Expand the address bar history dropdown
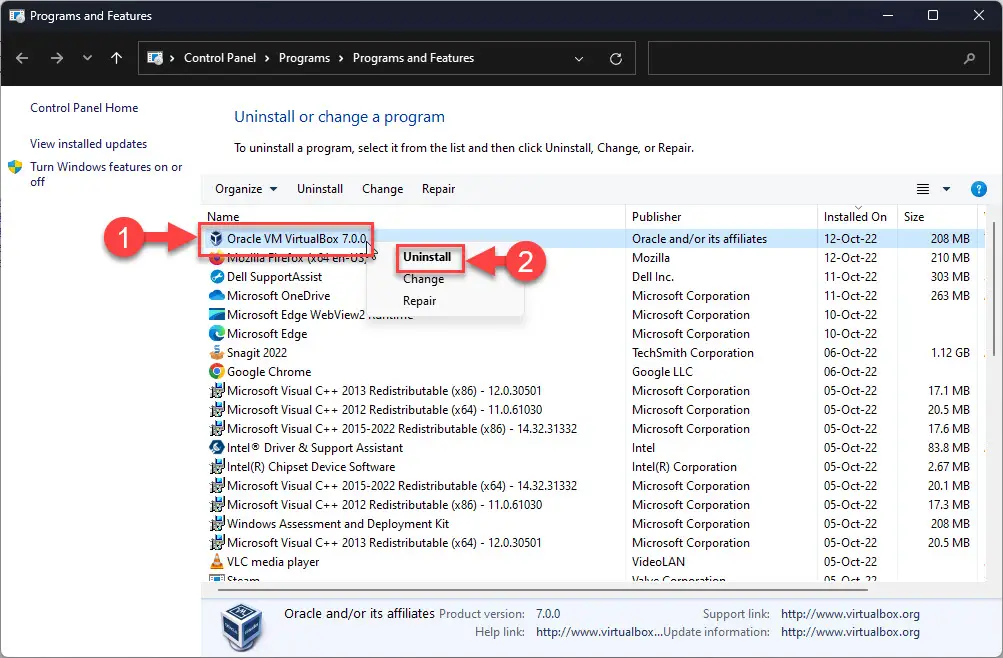Screen dimensions: 1003x658 click(579, 59)
